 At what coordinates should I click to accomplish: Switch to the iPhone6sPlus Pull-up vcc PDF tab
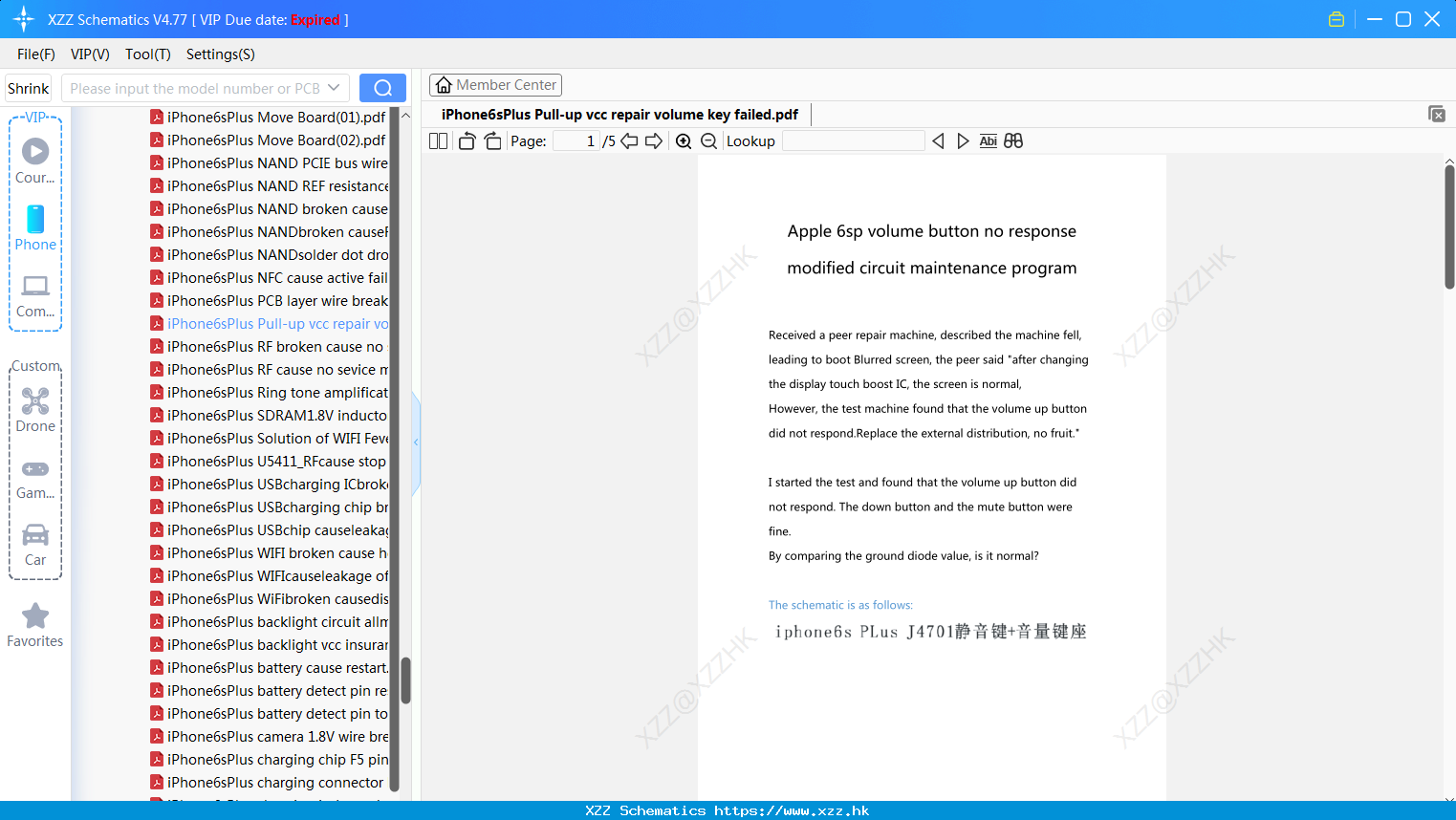point(619,115)
